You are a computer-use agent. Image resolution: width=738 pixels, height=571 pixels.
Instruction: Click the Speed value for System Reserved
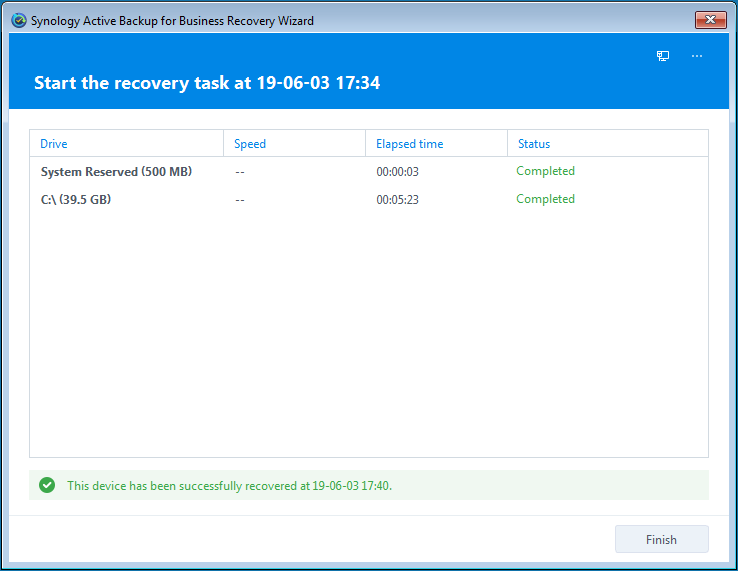240,172
